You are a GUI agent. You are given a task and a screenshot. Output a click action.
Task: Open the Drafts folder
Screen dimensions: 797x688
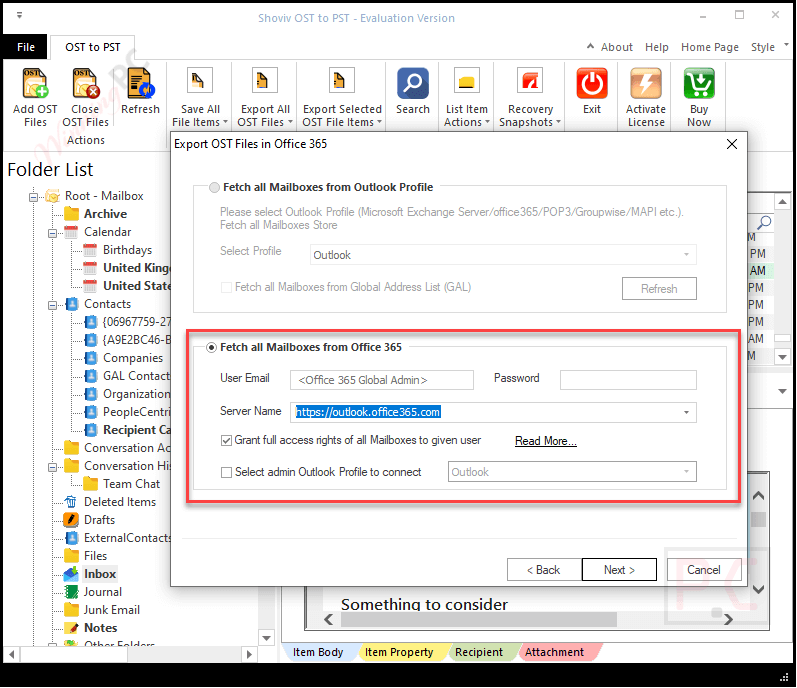[x=99, y=520]
